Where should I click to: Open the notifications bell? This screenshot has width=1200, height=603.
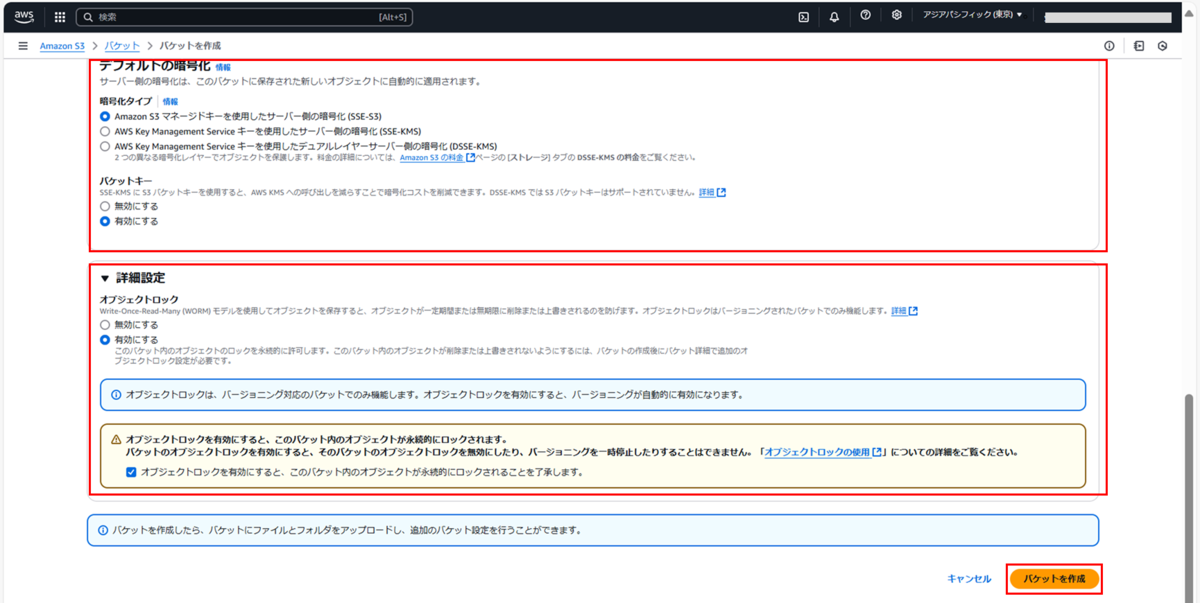(834, 16)
